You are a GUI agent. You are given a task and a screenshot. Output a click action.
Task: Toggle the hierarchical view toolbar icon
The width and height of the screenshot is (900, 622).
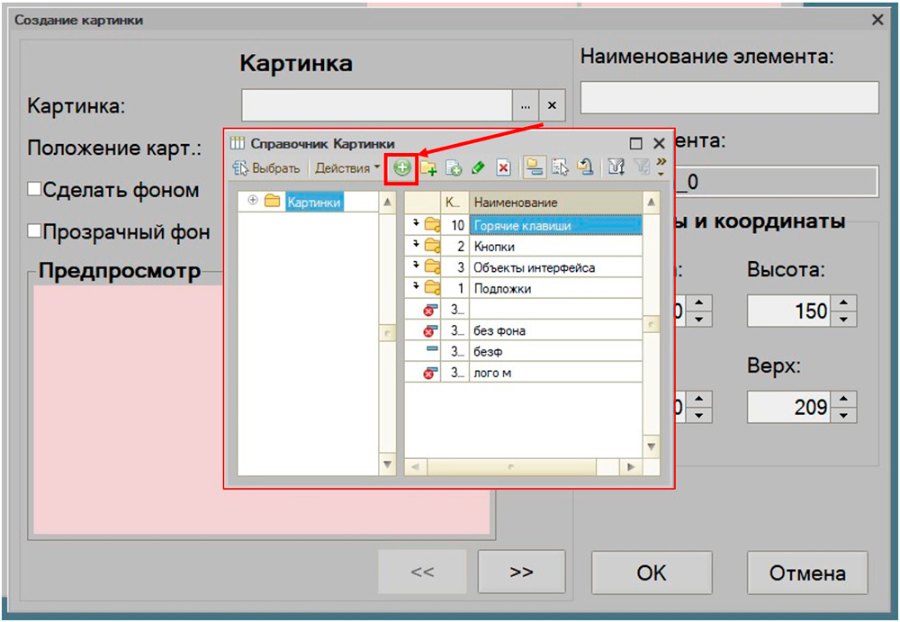534,168
